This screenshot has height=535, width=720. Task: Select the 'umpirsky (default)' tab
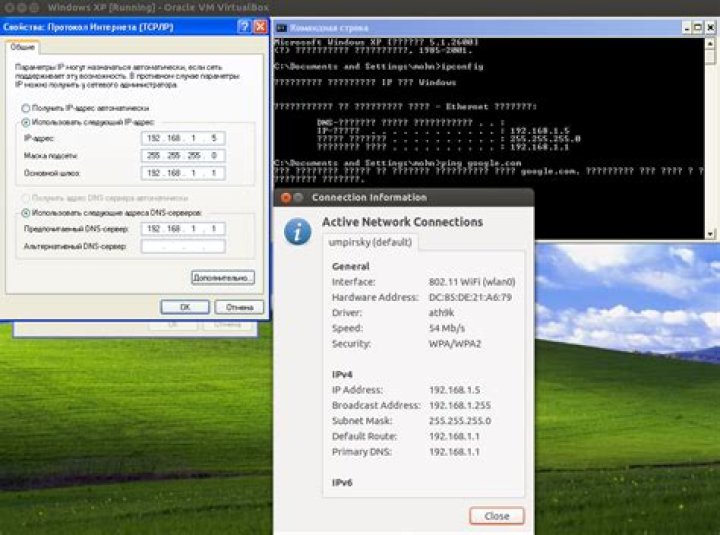point(371,242)
